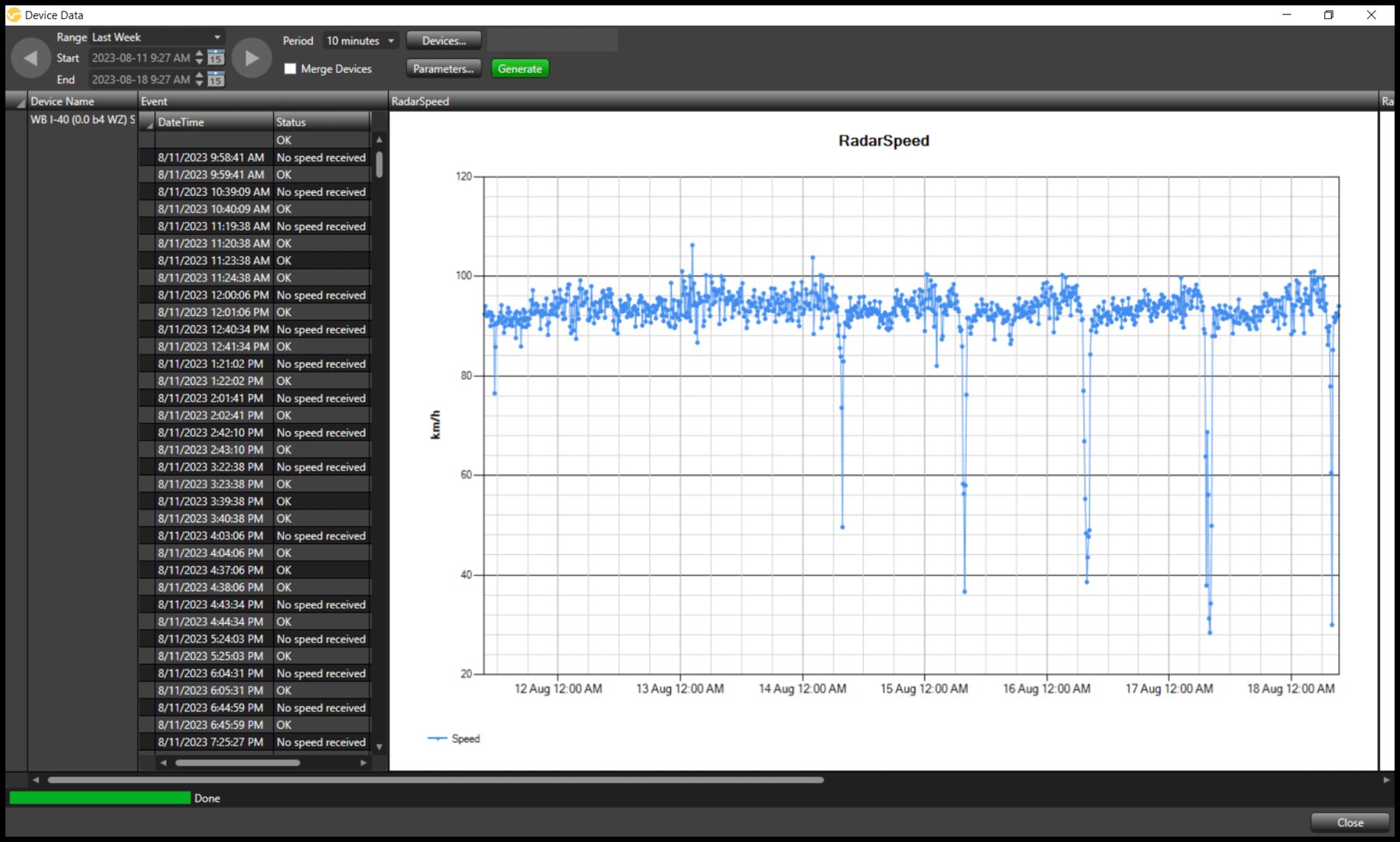Screen dimensions: 1400x842
Task: Open the Period 10 minutes dropdown
Action: [360, 41]
